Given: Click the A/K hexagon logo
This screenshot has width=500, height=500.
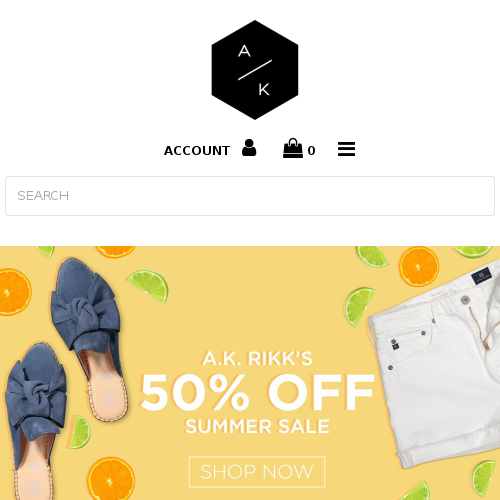Looking at the screenshot, I should tap(255, 70).
